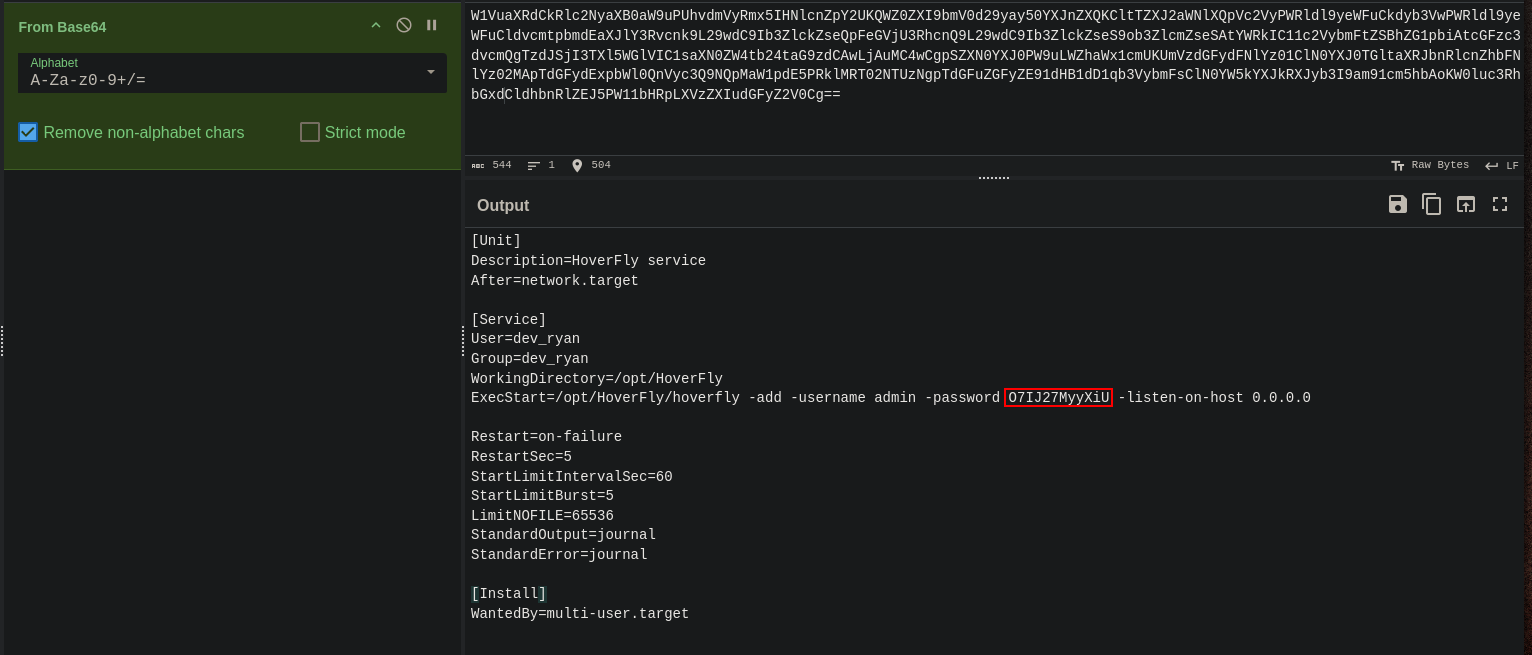The width and height of the screenshot is (1532, 655).
Task: Click the [Install] line in the output
Action: coord(509,594)
